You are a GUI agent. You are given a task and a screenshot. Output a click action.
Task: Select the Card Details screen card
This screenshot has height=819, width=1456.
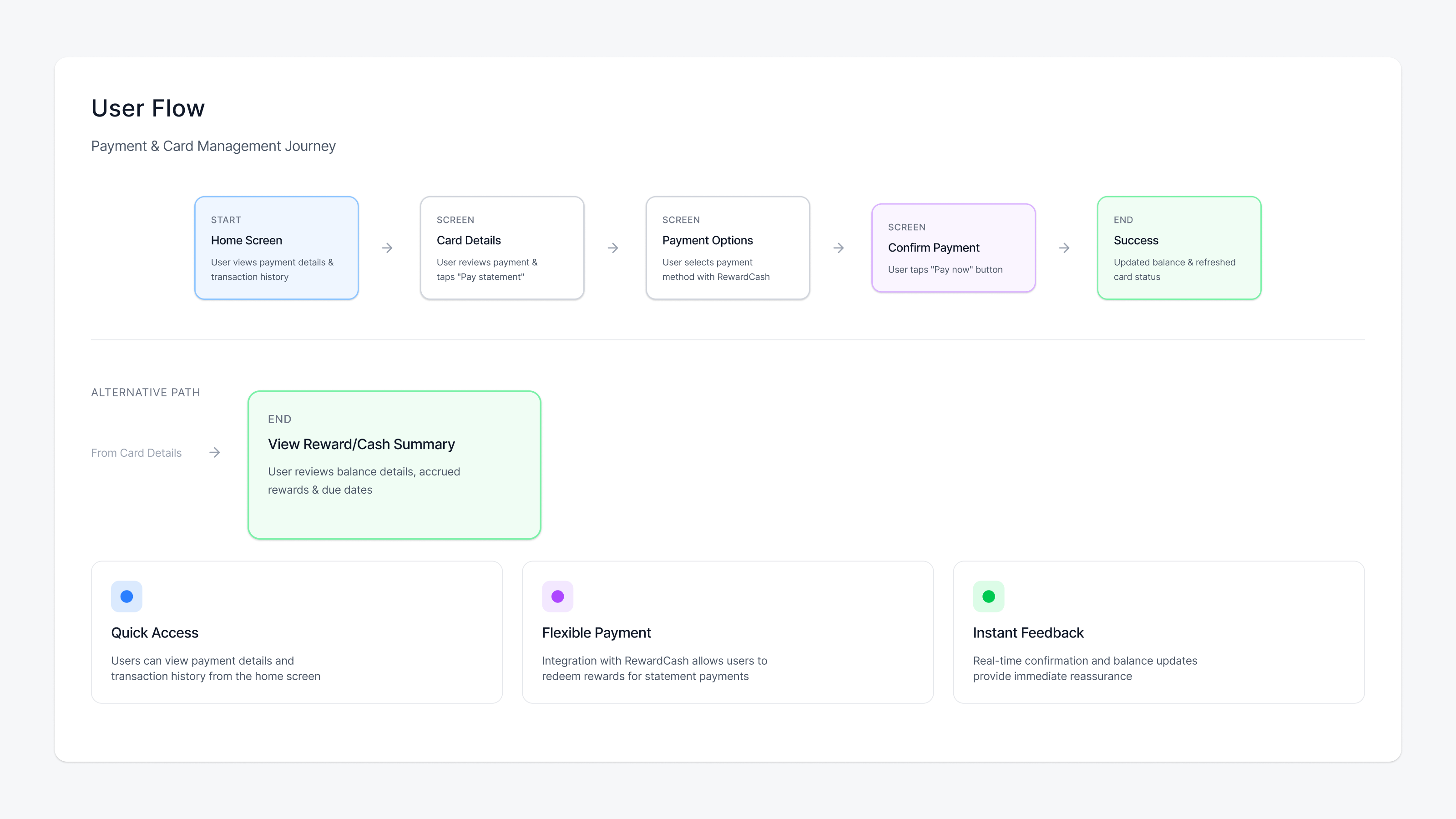coord(502,248)
